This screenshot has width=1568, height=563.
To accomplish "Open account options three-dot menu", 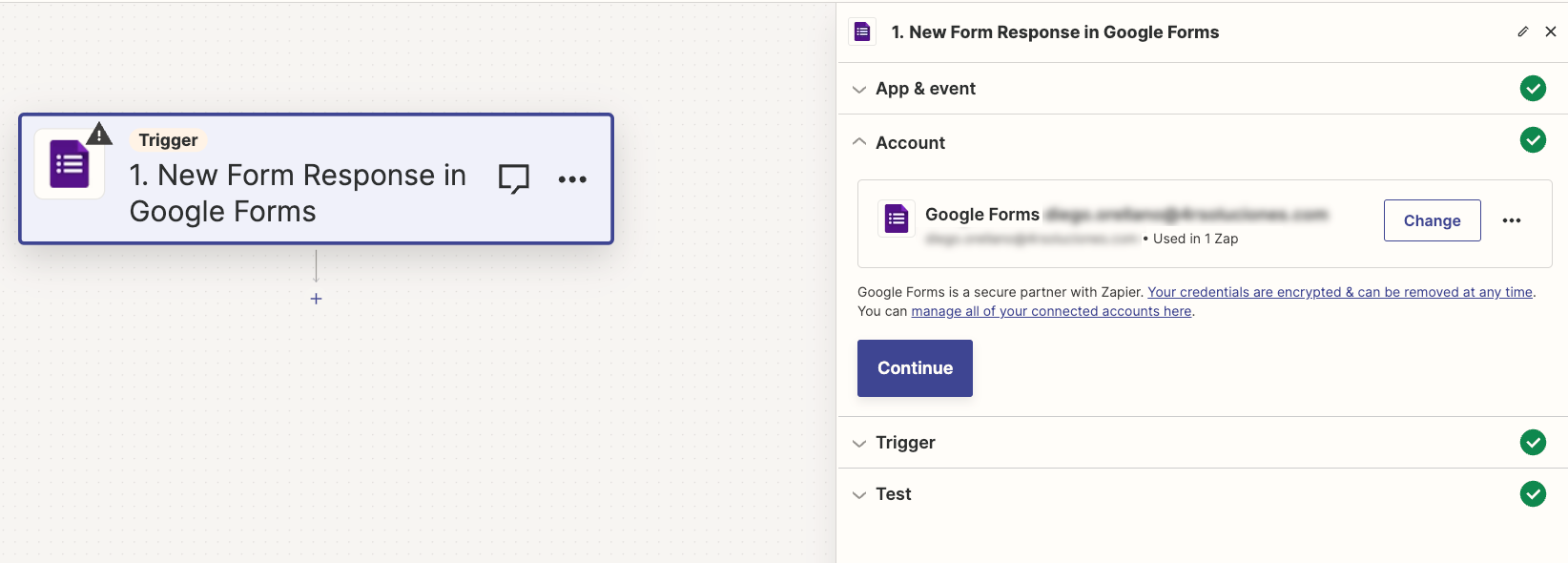I will click(x=1512, y=220).
